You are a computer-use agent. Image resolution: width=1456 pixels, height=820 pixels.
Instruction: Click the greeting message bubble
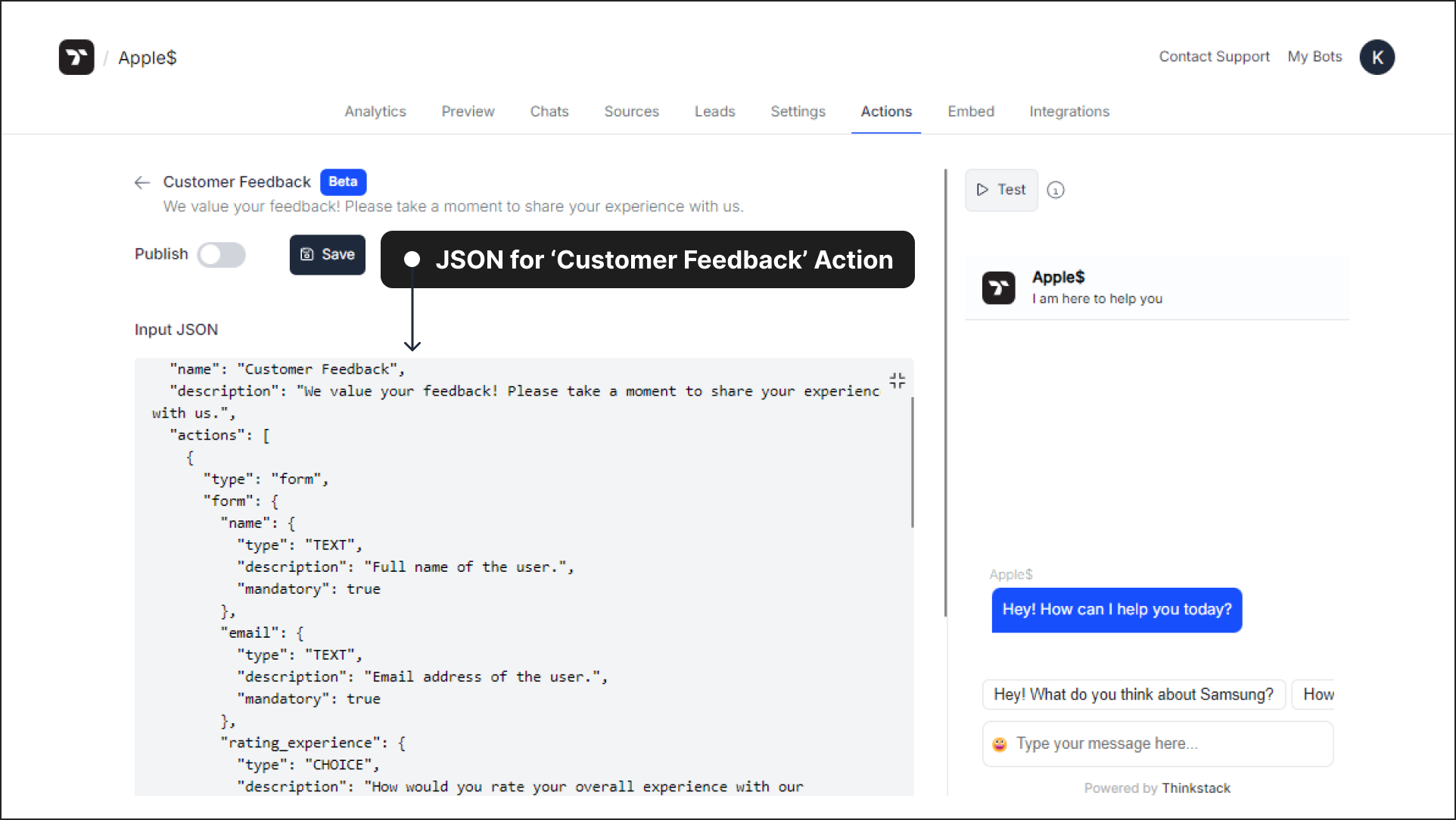(1117, 610)
